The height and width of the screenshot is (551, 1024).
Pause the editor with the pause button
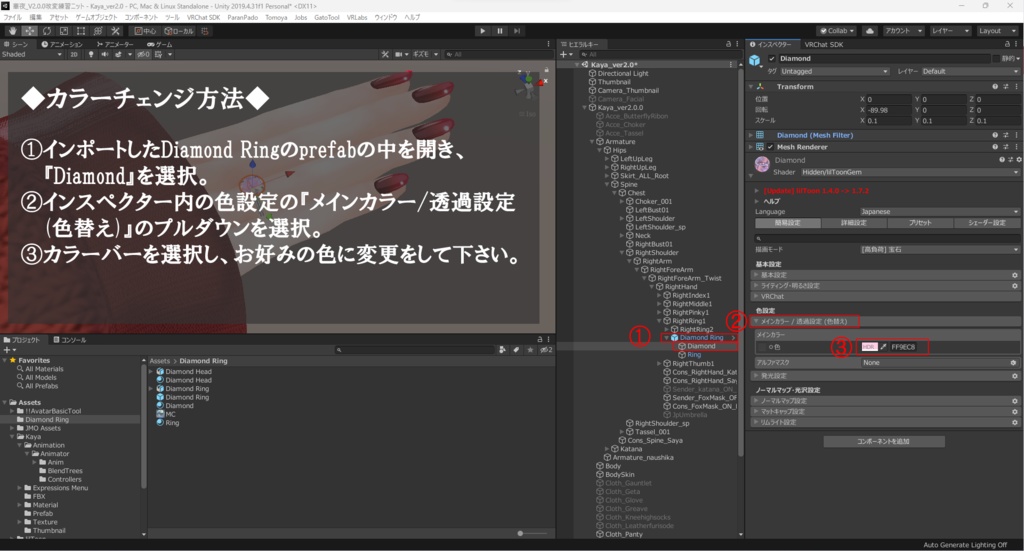pos(500,31)
